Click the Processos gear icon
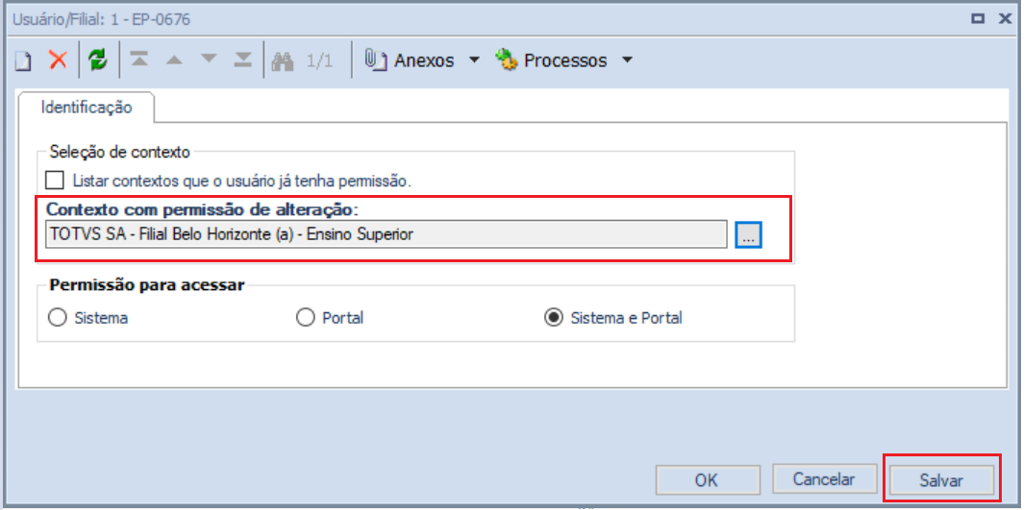This screenshot has height=510, width=1025. point(507,60)
